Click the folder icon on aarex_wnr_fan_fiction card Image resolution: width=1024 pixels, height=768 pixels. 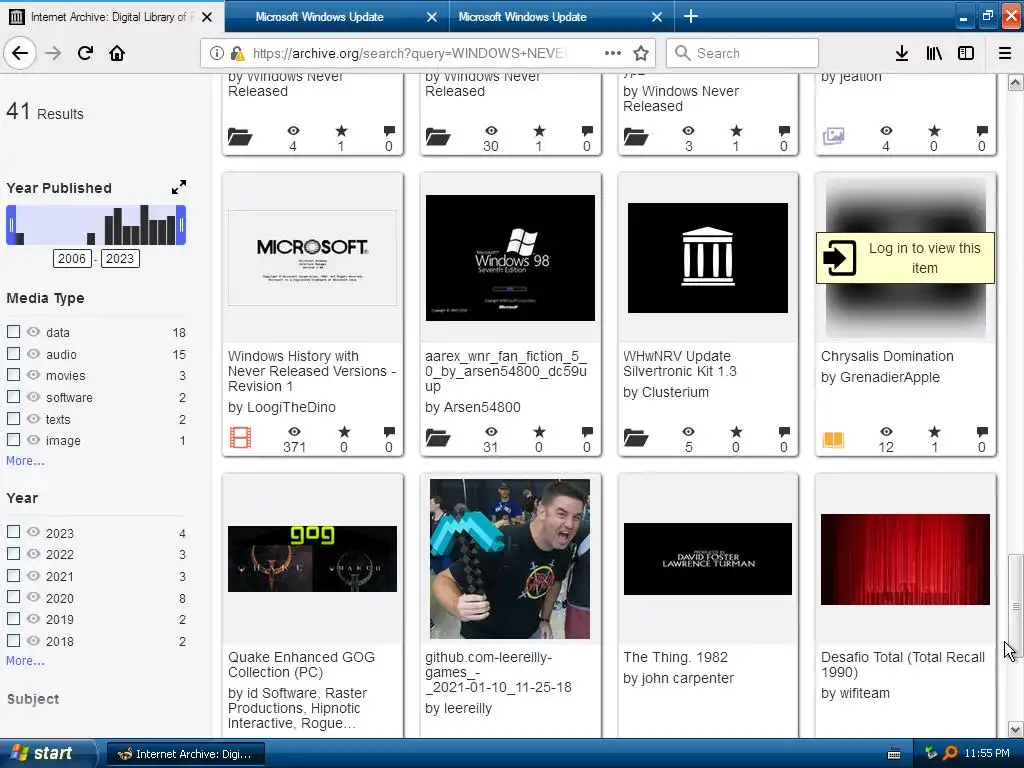pos(438,438)
